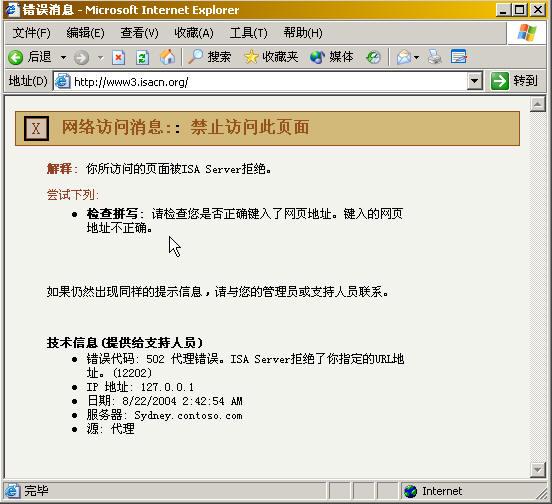
Task: Open the 工具(T) menu
Action: [249, 33]
